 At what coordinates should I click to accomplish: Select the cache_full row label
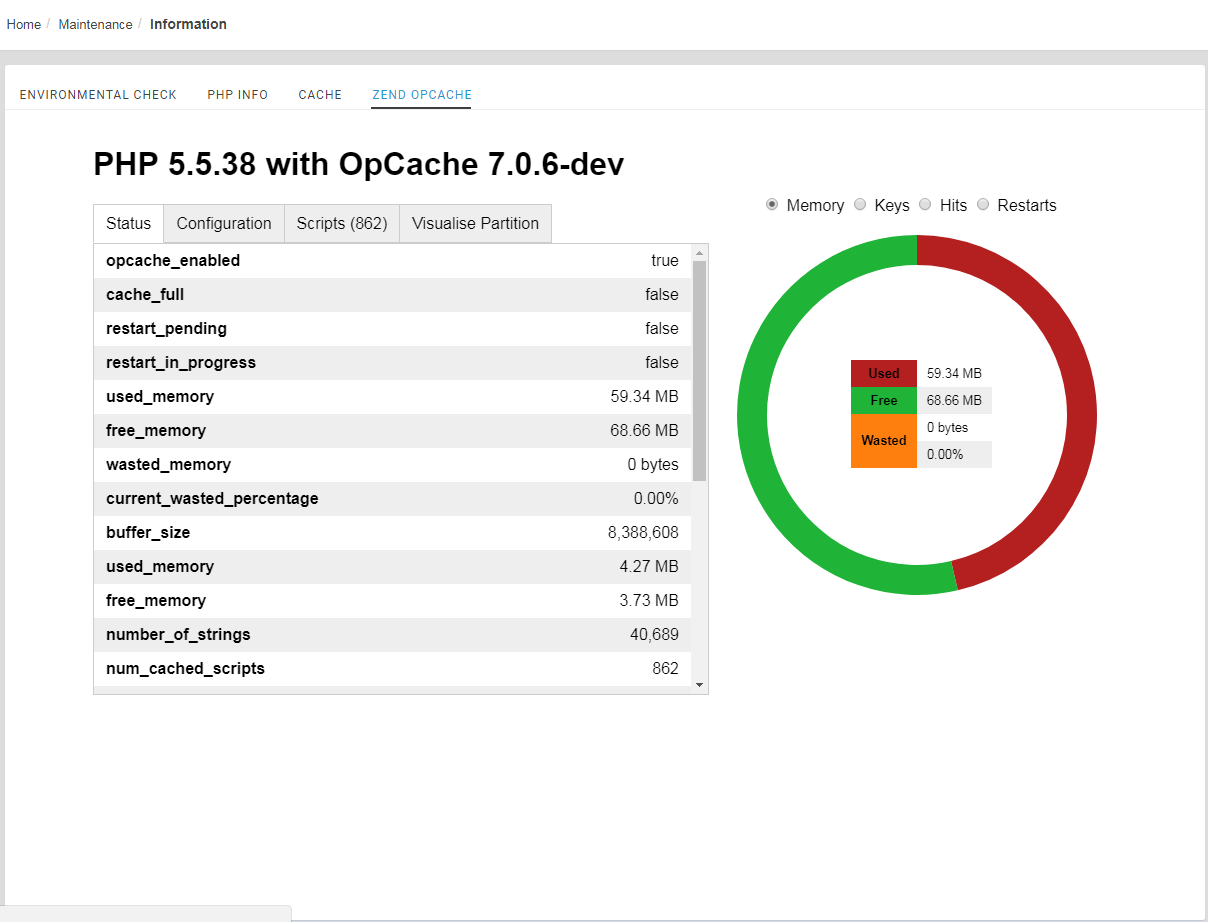tap(145, 295)
